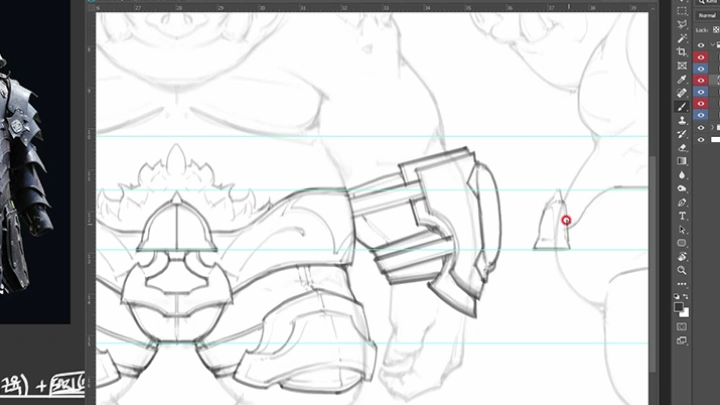Toggle visibility of the expanded top layer group

click(x=701, y=45)
